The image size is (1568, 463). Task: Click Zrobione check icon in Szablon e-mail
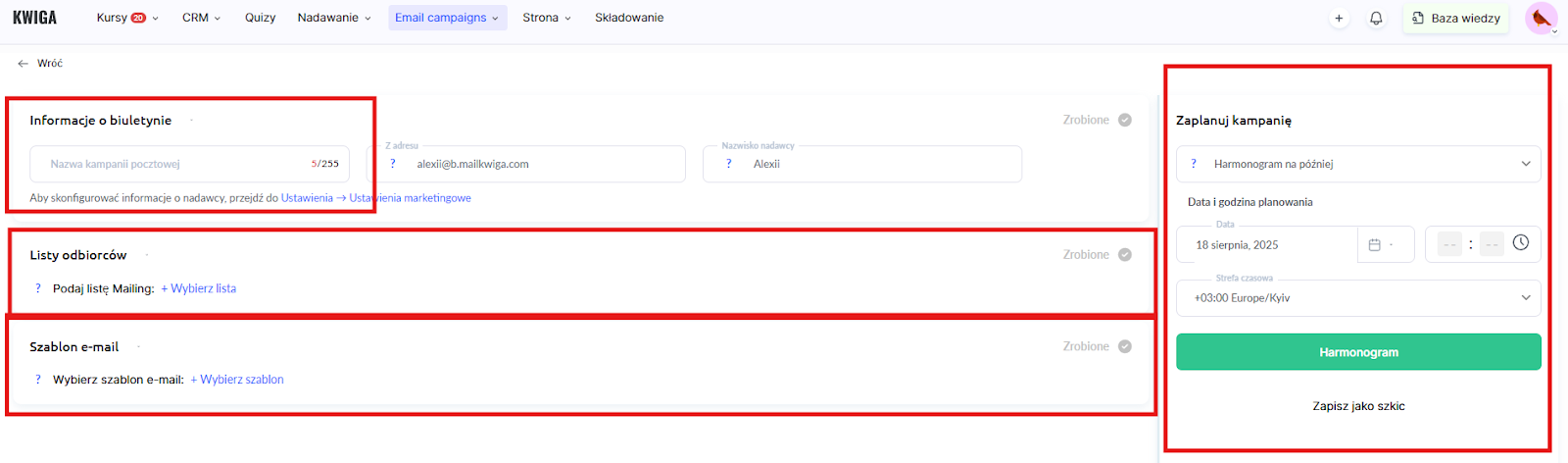tap(1125, 346)
